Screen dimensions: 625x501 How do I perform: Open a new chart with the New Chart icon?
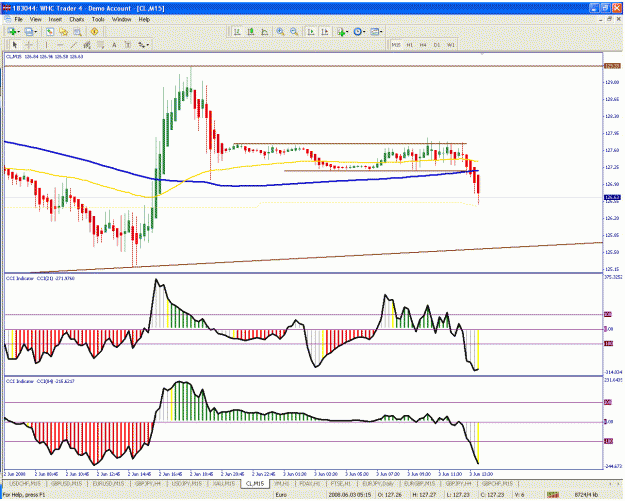(x=11, y=31)
